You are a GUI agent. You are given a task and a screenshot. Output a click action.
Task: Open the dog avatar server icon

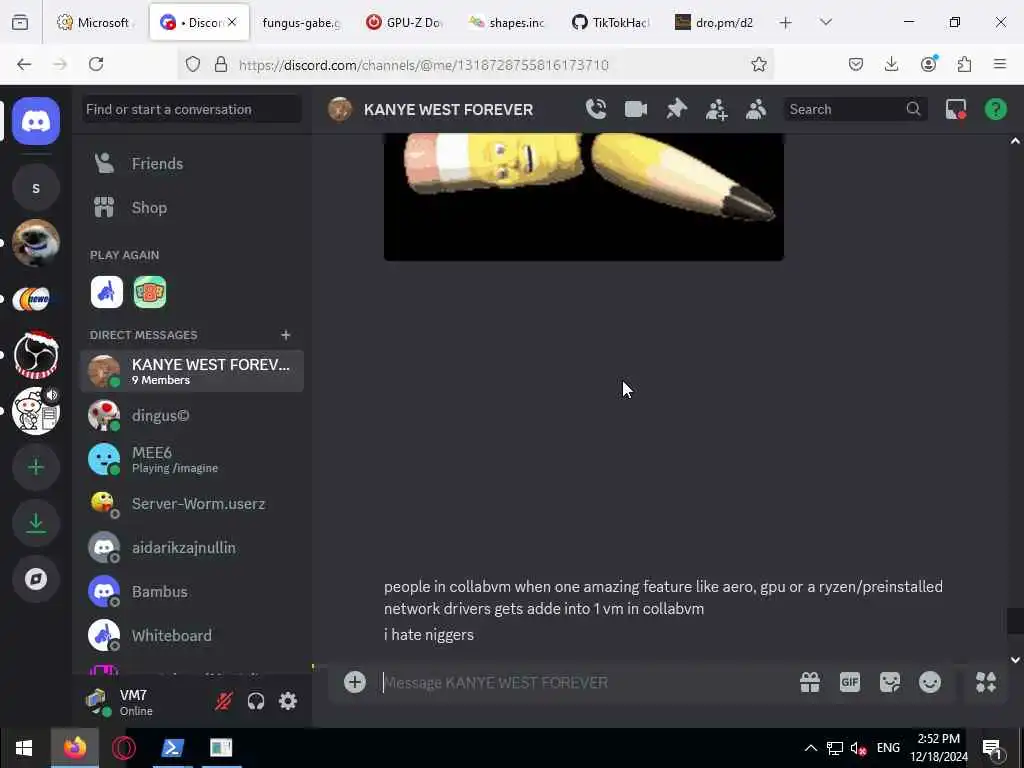(36, 244)
